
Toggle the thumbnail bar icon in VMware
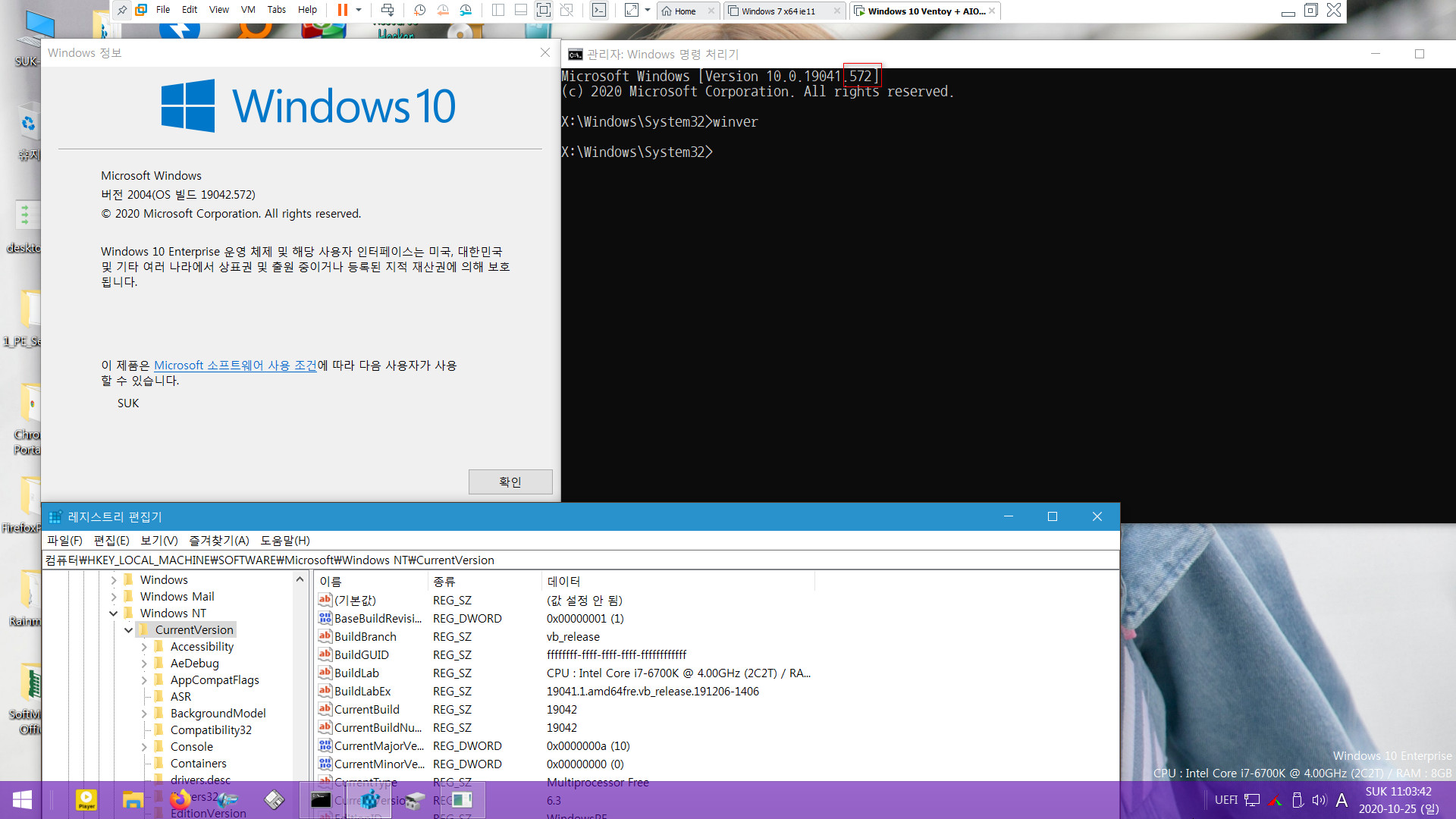click(521, 10)
